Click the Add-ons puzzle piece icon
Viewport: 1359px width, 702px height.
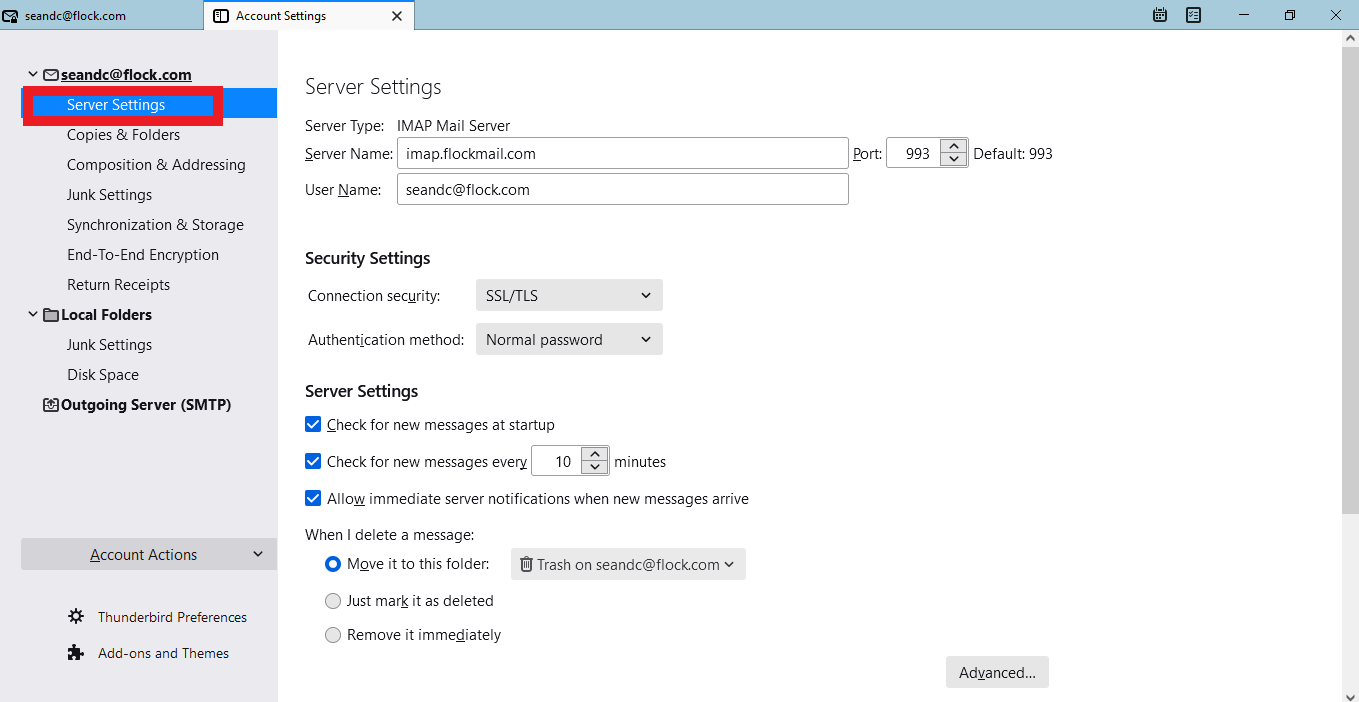tap(76, 653)
